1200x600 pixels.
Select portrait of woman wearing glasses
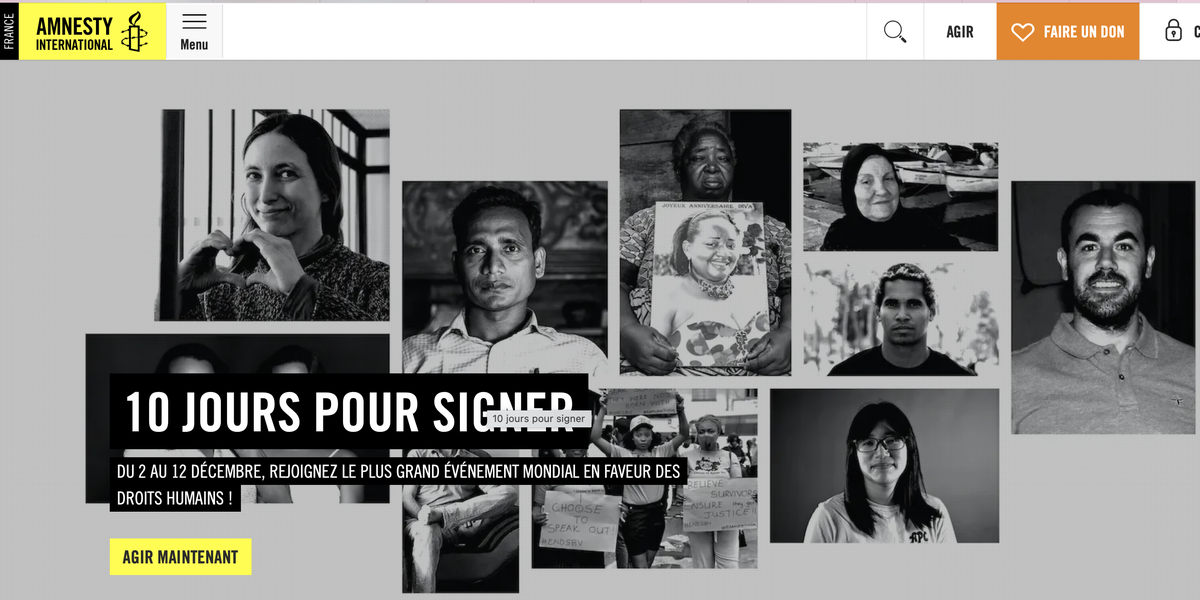pos(884,466)
